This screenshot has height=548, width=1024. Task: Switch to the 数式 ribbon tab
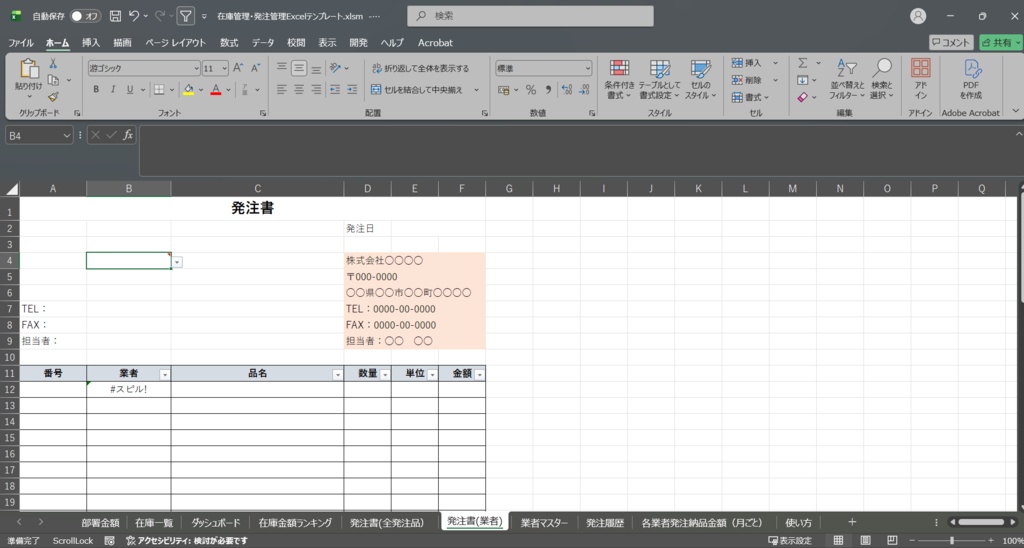click(x=229, y=42)
